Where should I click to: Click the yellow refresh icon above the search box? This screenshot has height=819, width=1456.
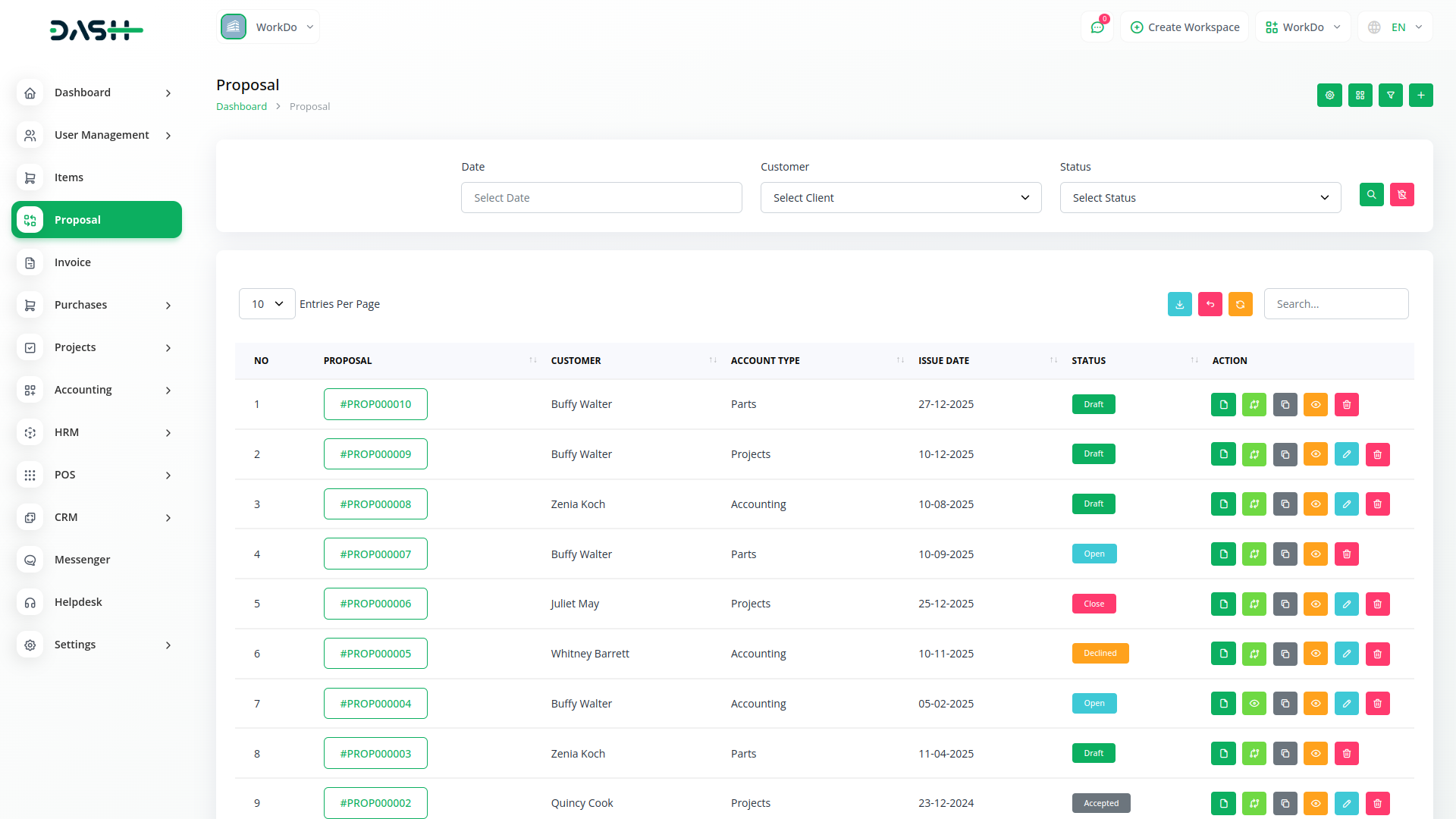[1241, 303]
